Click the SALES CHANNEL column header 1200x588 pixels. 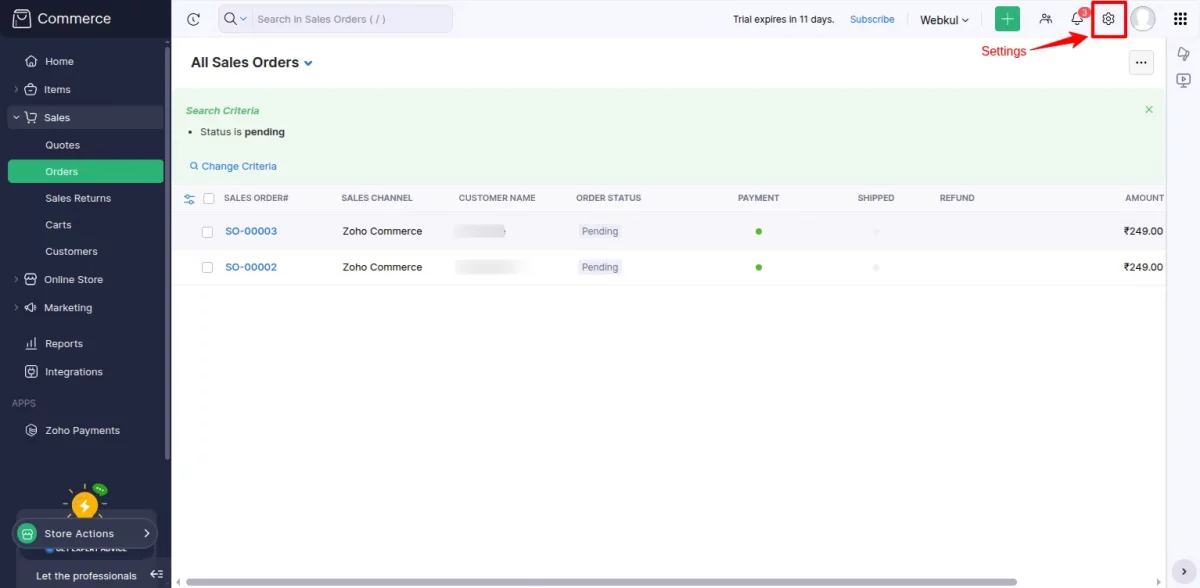[377, 198]
